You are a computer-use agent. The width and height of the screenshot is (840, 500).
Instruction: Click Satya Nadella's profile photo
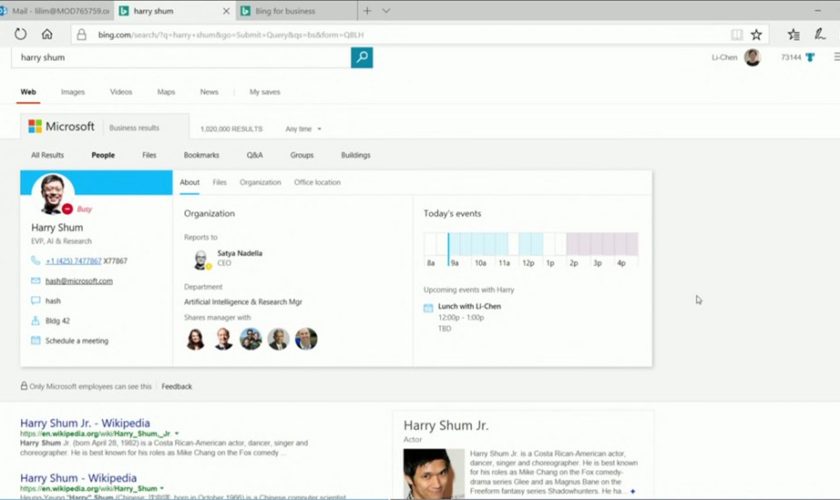[x=201, y=259]
